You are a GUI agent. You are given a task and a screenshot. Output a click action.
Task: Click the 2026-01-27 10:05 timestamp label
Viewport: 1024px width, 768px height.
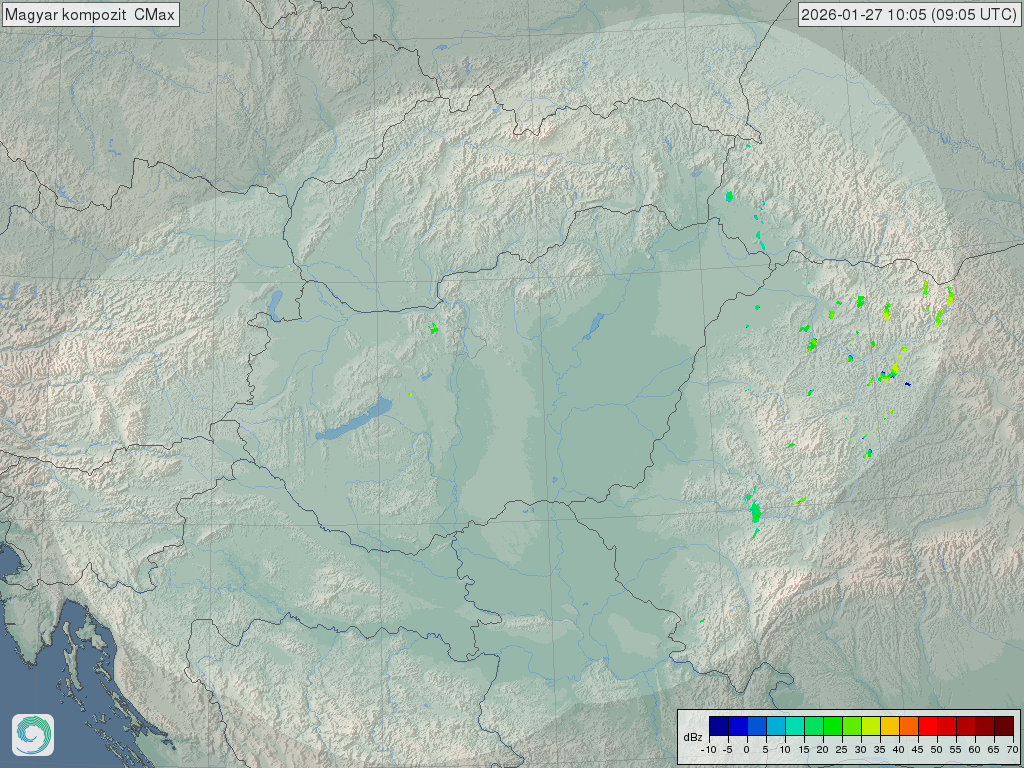(x=909, y=14)
